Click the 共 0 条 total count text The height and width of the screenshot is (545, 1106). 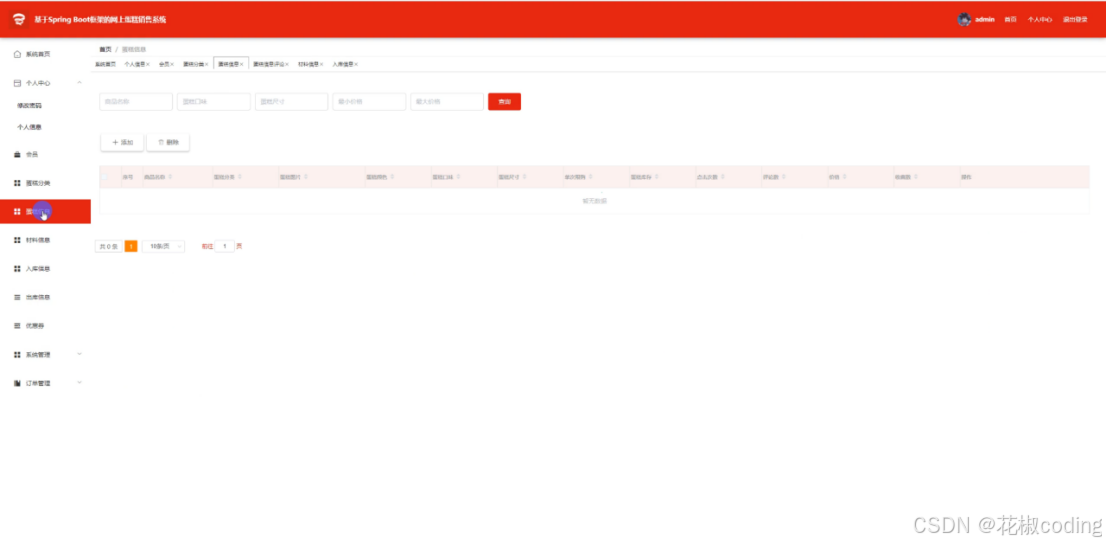[108, 246]
